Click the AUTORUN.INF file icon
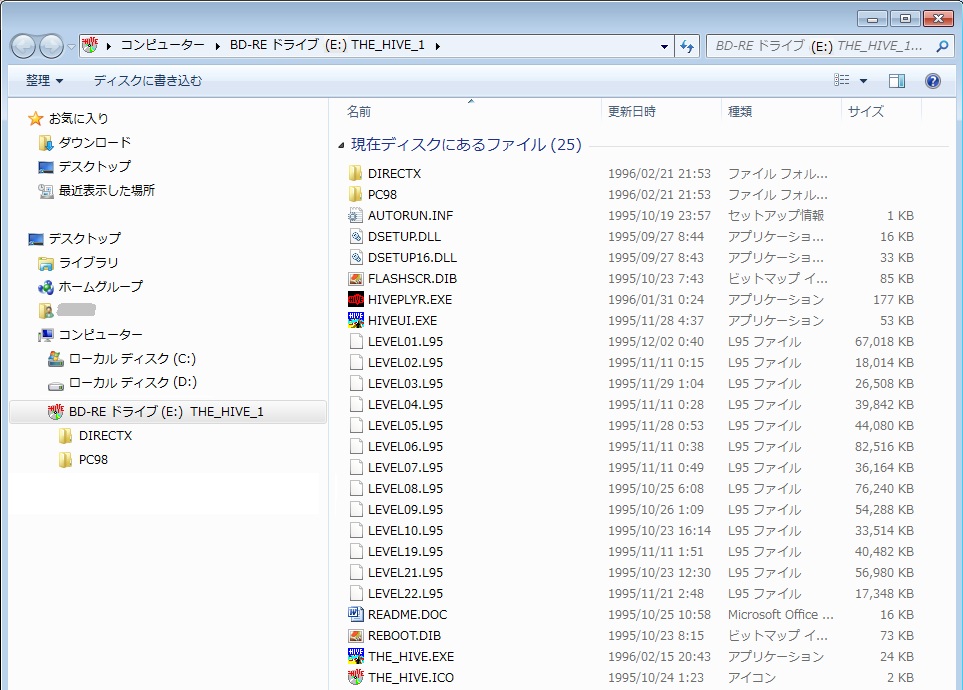 356,215
